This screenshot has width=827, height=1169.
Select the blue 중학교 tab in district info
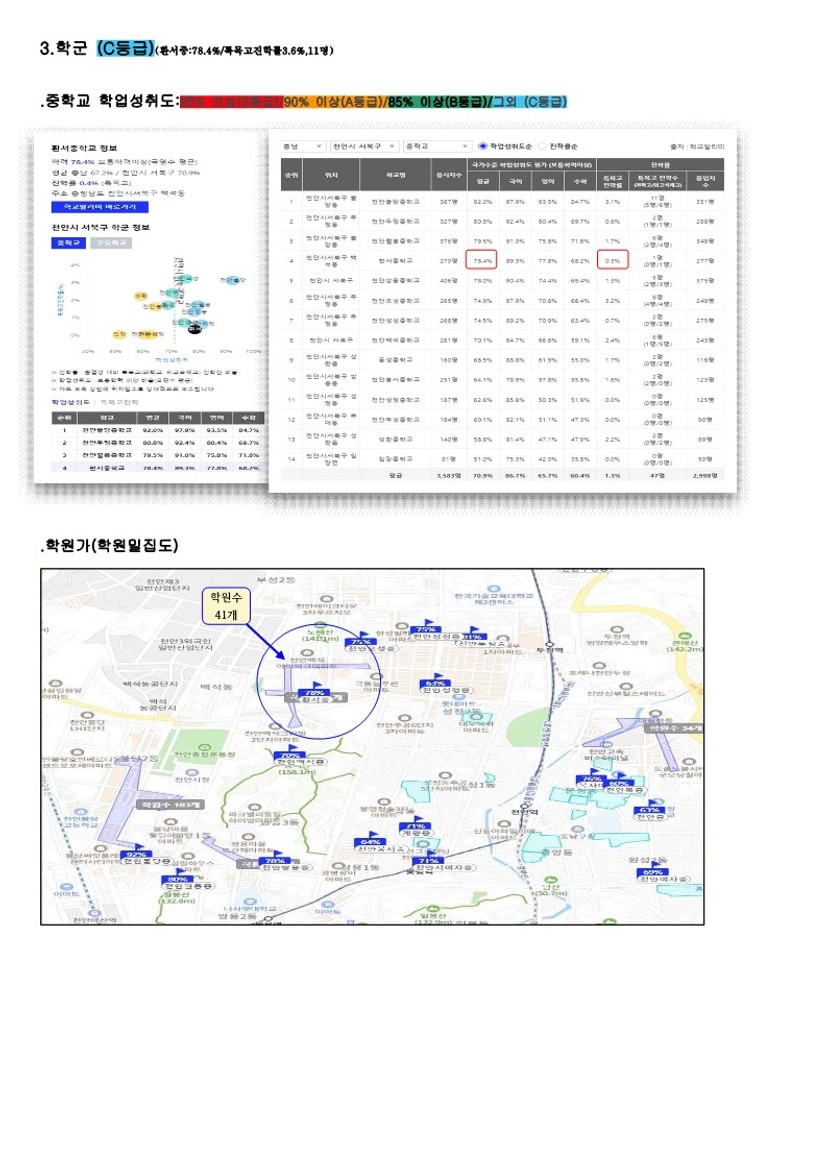click(69, 243)
